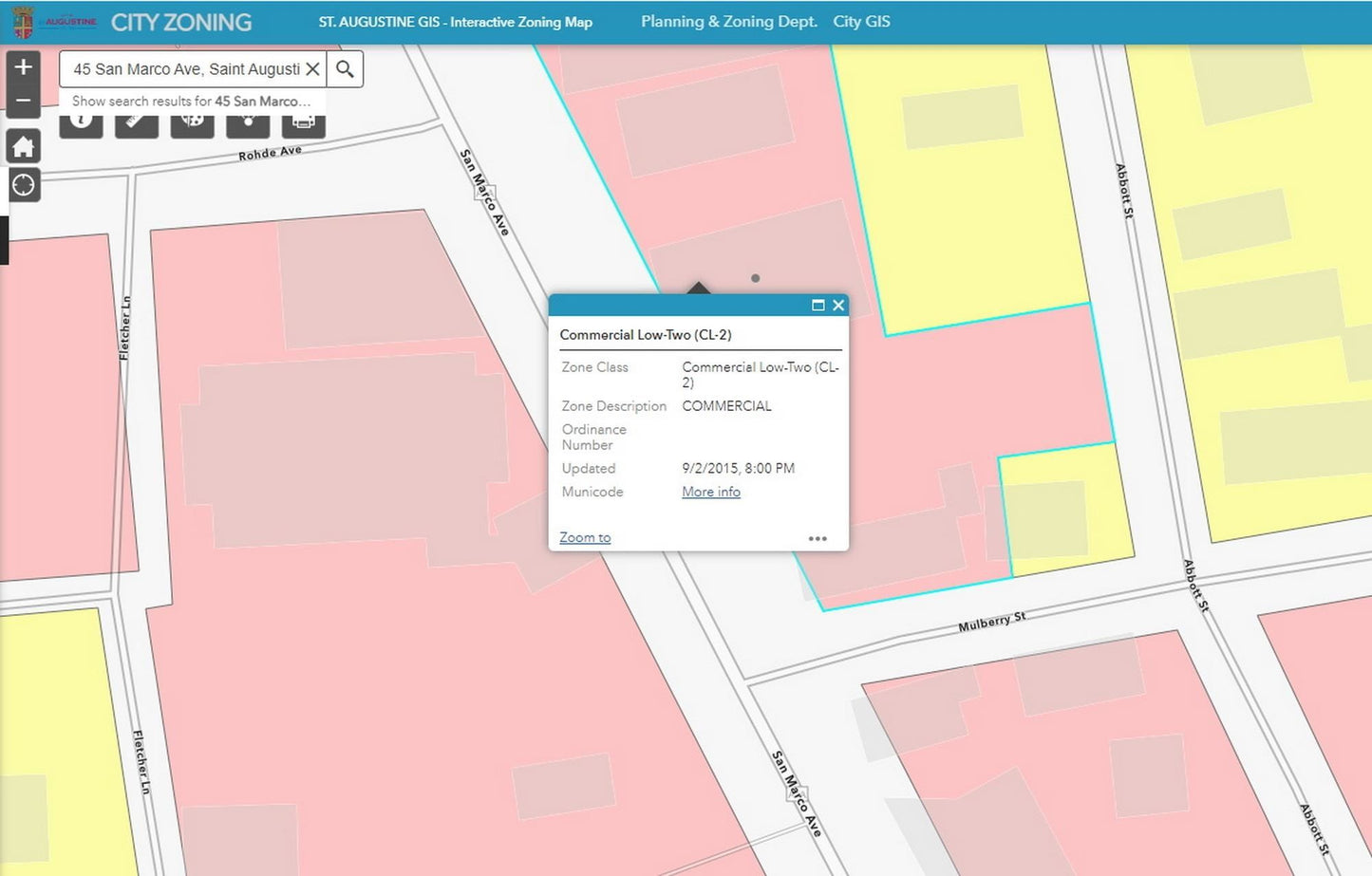Open the print widget
Screen dimensions: 1372x876
303,124
